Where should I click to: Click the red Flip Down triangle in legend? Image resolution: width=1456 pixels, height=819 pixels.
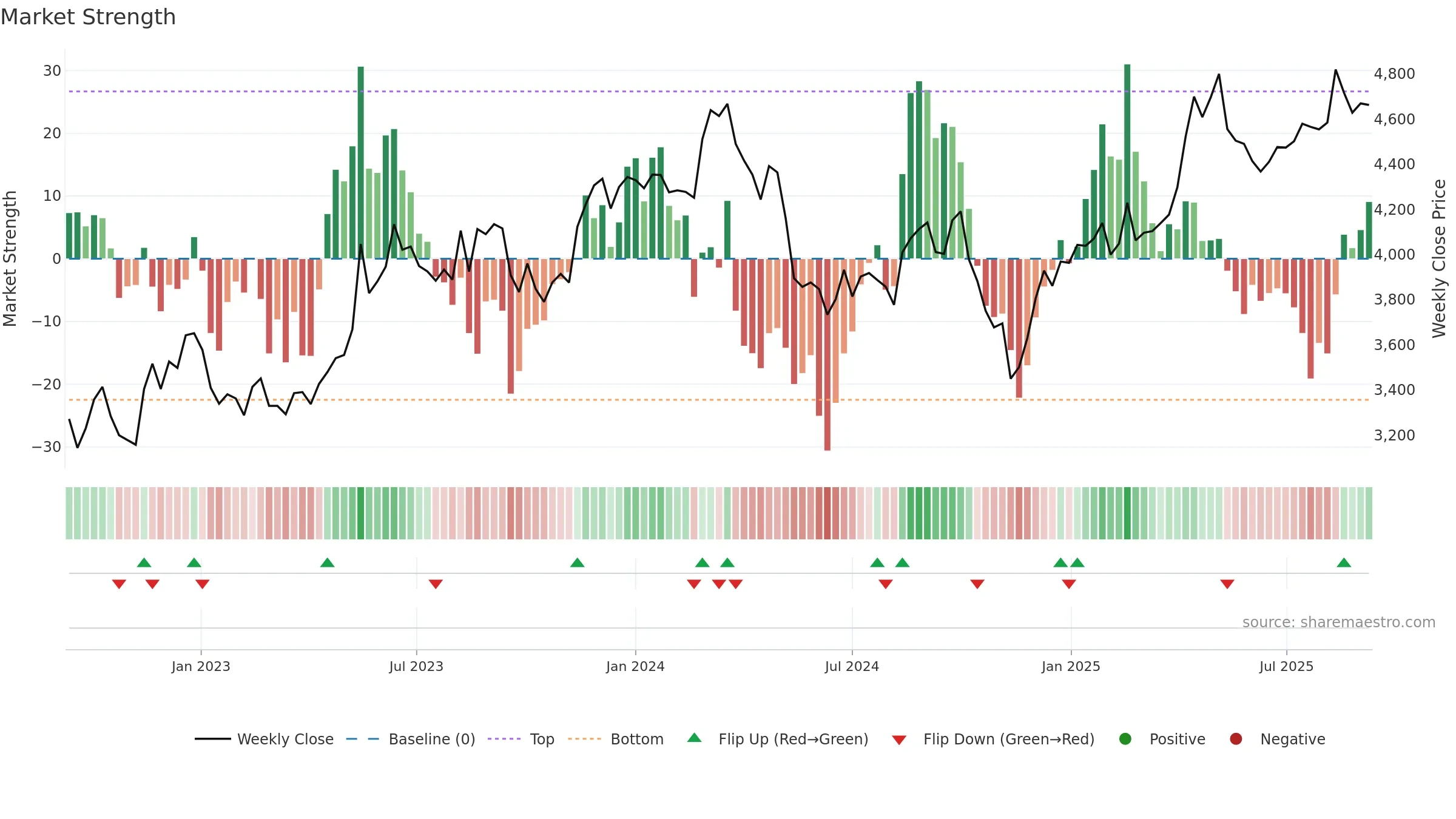pyautogui.click(x=899, y=740)
